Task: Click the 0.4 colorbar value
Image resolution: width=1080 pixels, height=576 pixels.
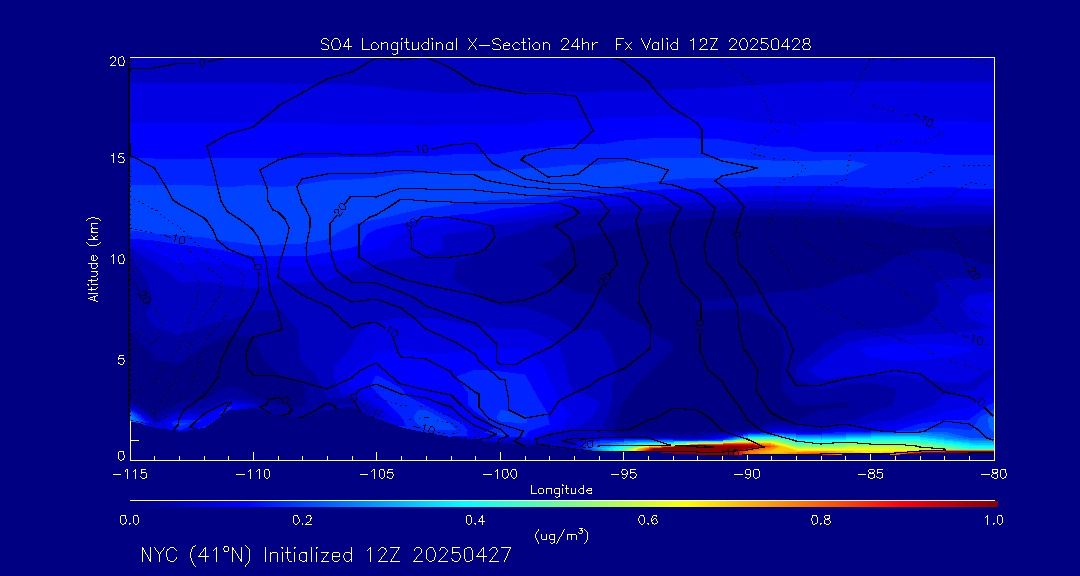Action: [475, 520]
